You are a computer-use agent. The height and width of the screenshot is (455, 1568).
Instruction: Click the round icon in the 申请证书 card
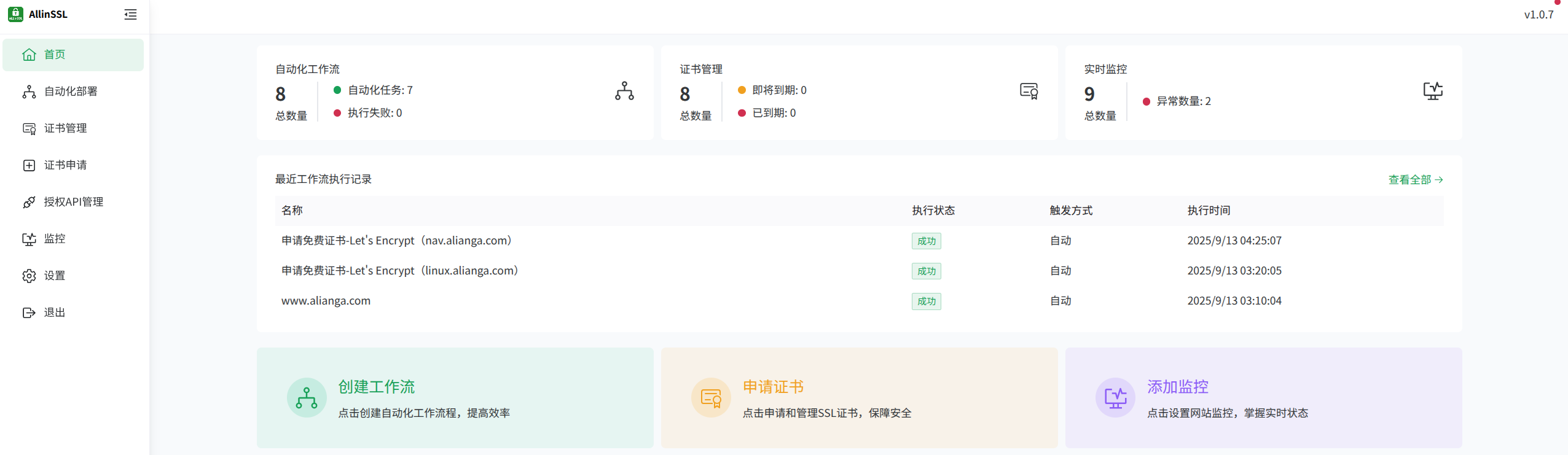pos(711,398)
